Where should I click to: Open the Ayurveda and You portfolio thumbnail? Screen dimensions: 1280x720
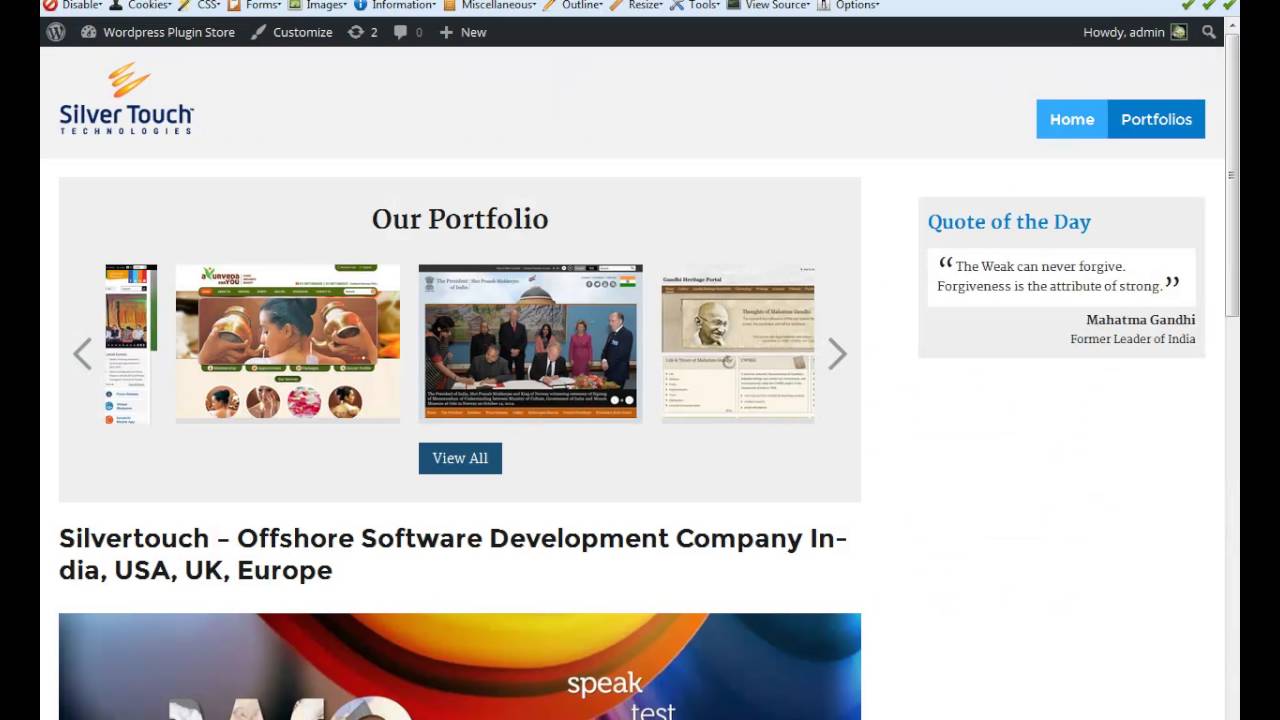tap(288, 343)
